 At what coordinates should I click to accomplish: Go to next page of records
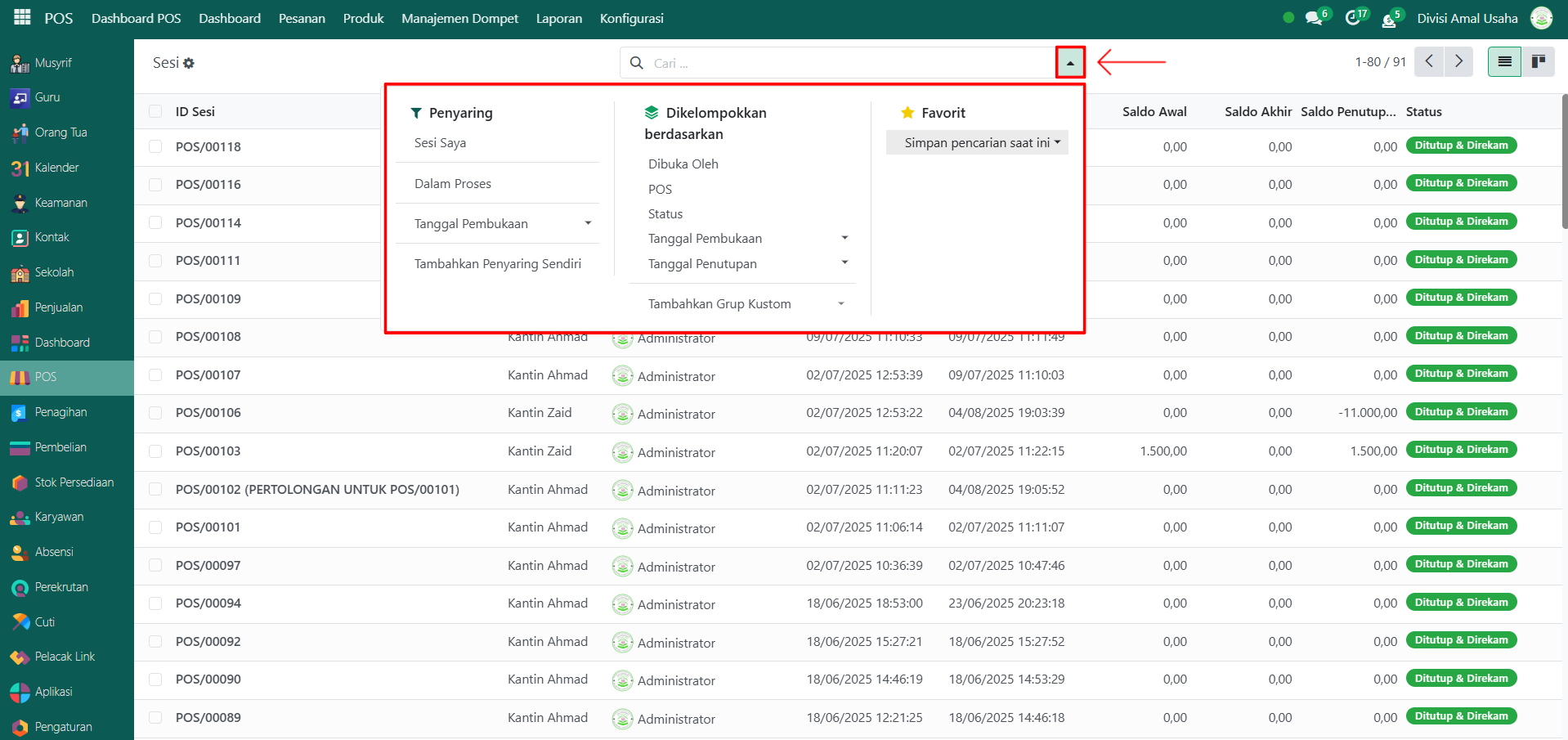click(1458, 61)
